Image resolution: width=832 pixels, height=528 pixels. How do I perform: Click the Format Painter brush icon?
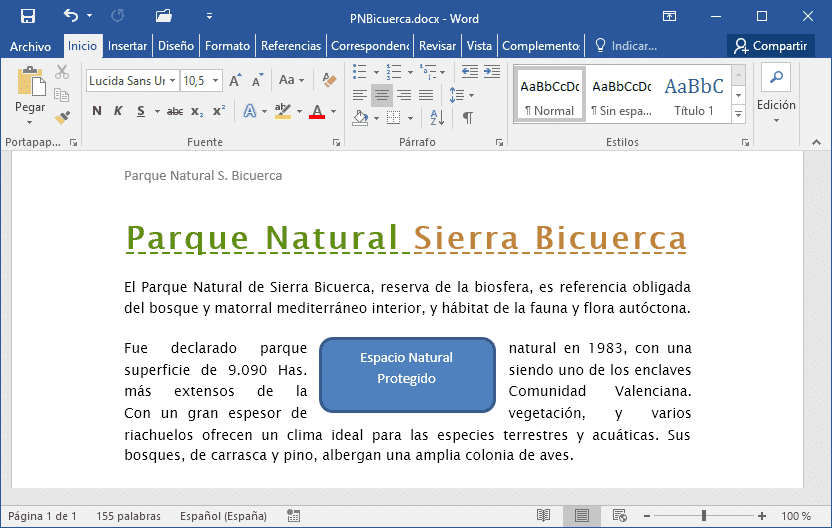point(62,117)
